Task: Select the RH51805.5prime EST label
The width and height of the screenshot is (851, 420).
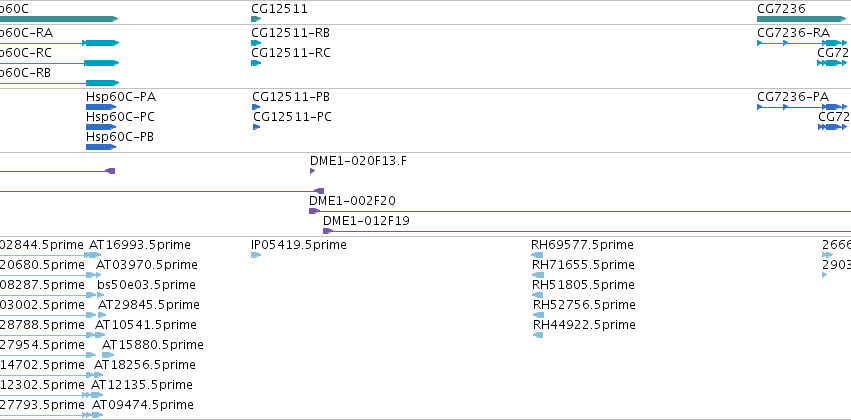Action: point(583,285)
